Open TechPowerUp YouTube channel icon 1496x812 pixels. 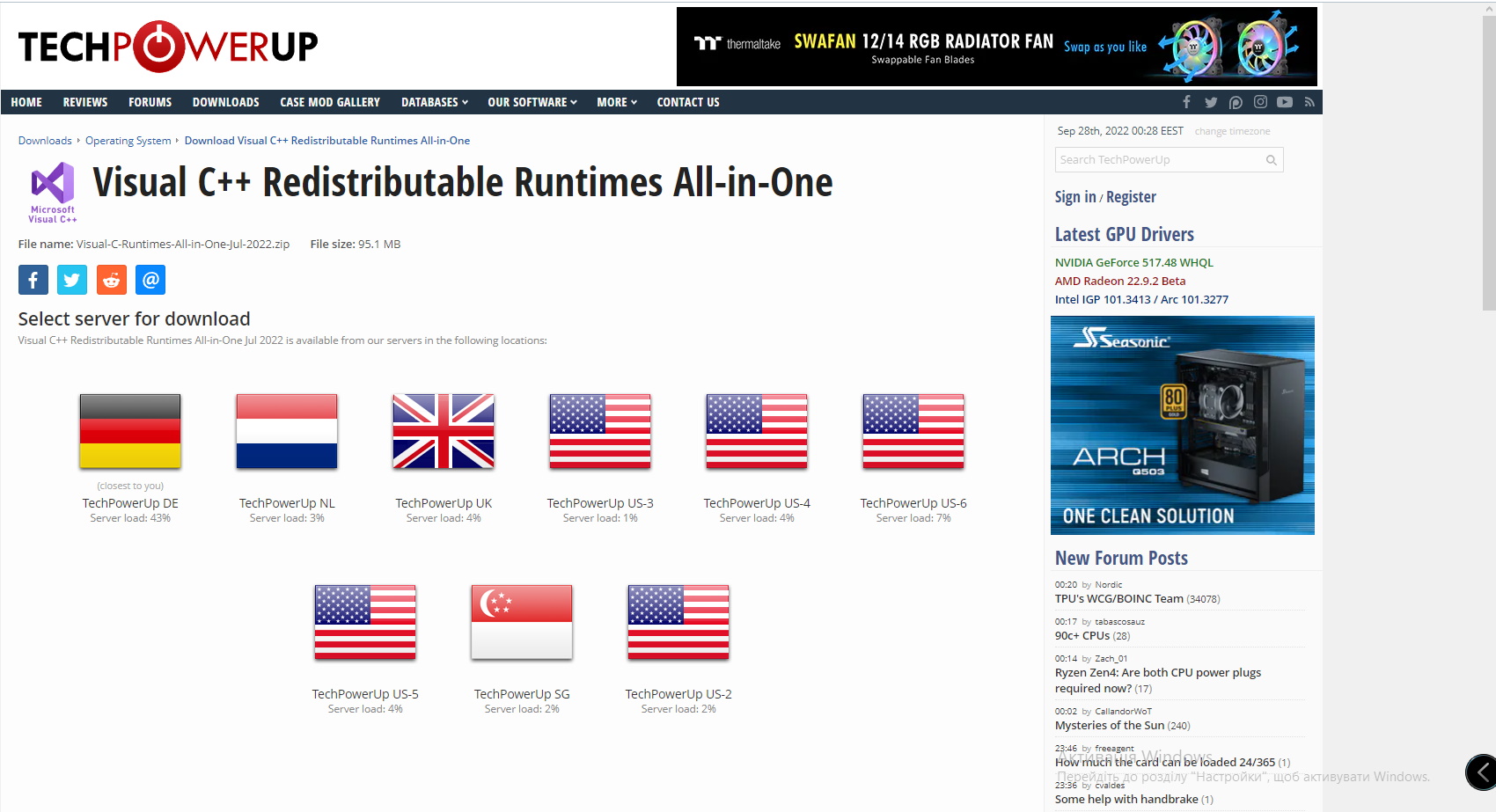(x=1285, y=102)
